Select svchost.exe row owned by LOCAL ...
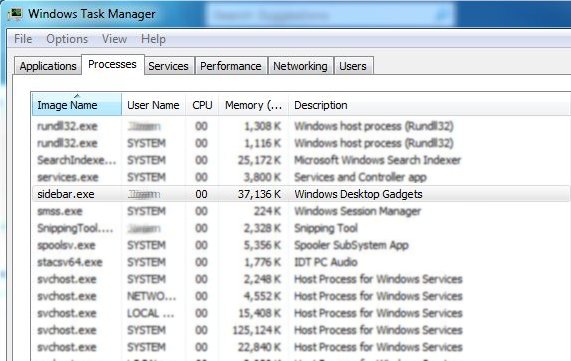571x361 pixels. click(301, 313)
